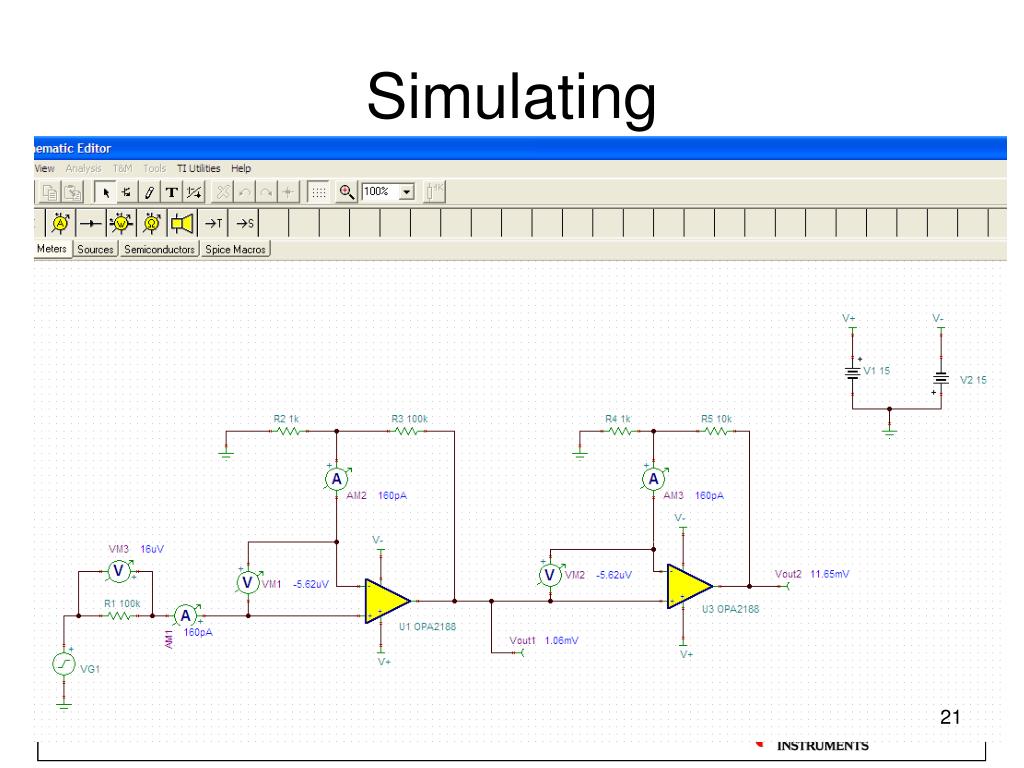Image resolution: width=1024 pixels, height=768 pixels.
Task: Click the →S meter icon
Action: point(244,223)
